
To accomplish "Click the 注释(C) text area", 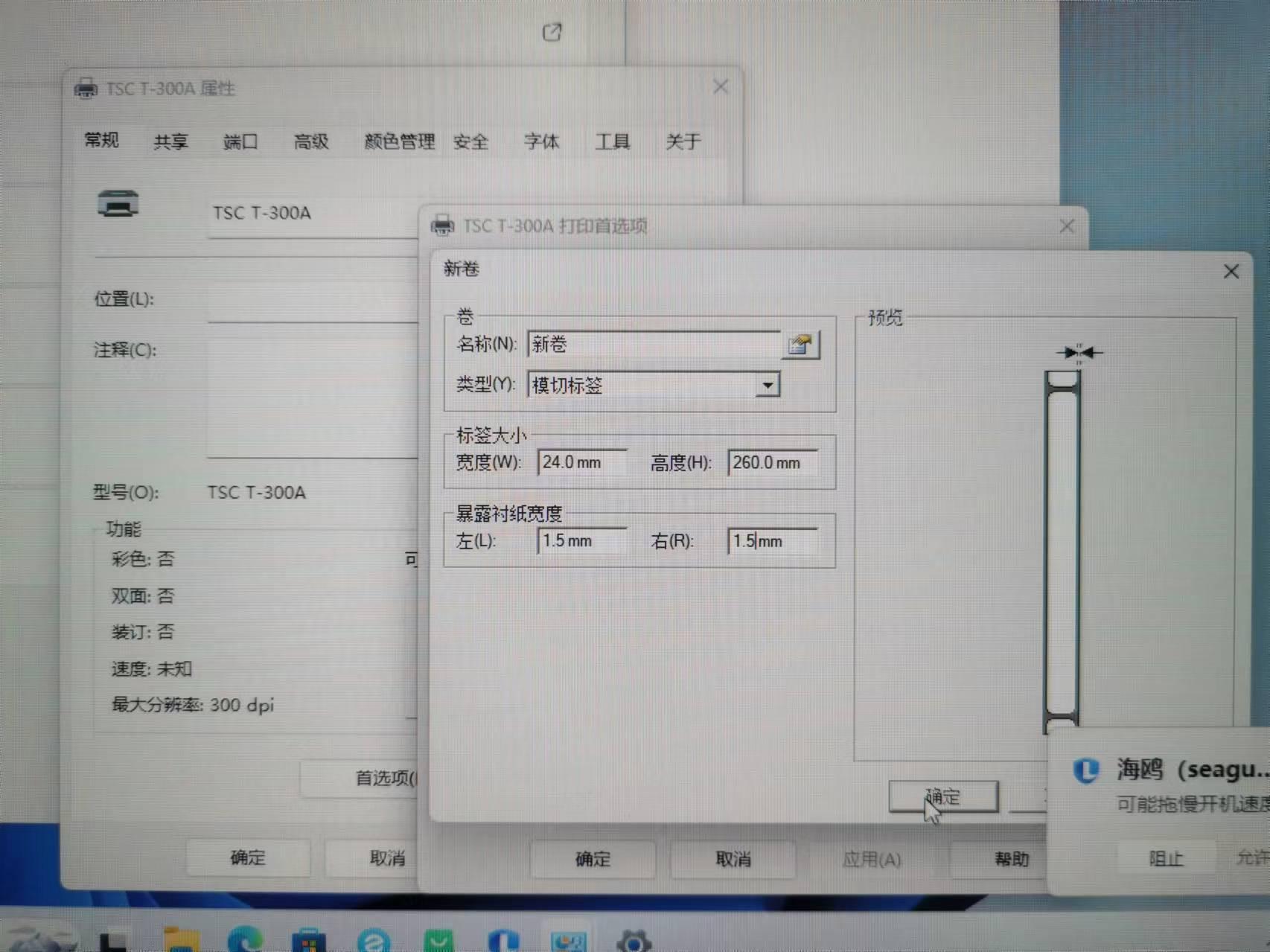I will [313, 397].
